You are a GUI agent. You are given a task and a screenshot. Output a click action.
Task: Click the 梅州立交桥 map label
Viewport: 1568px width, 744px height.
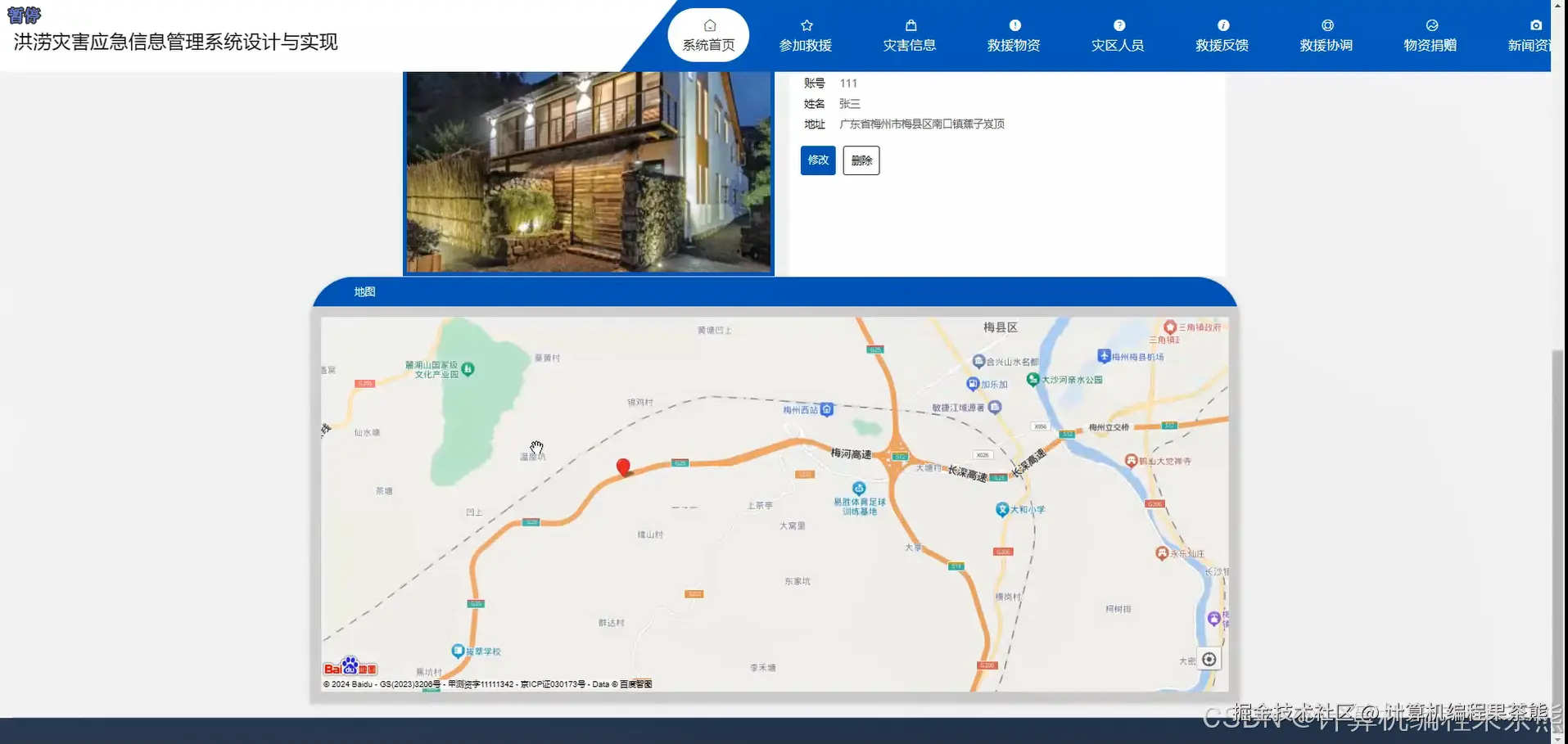[1109, 427]
